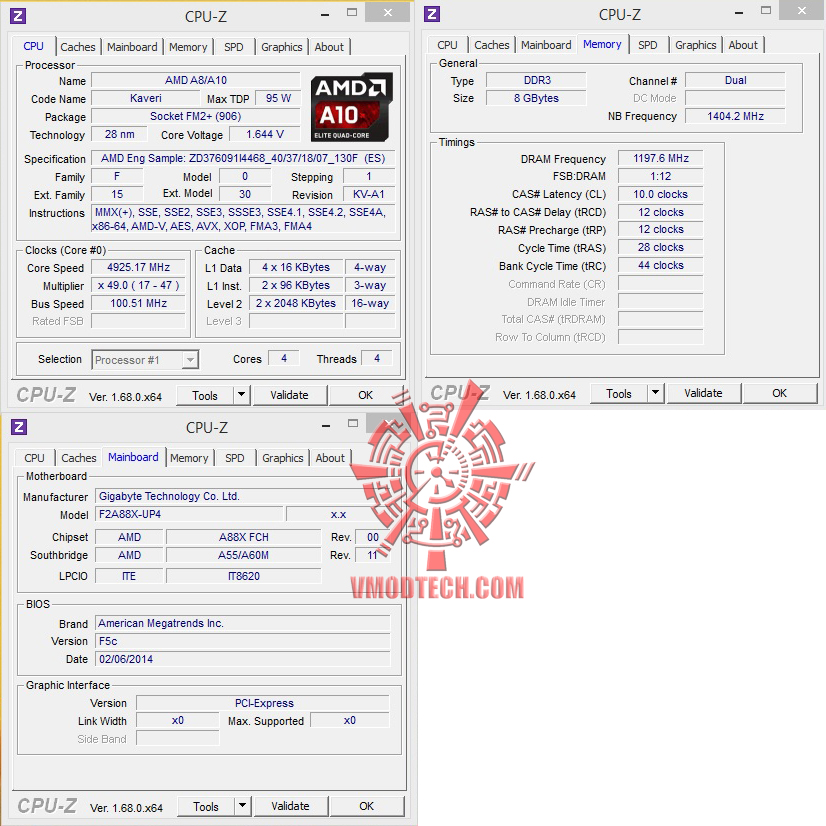Click Validate button in the Memory window
The image size is (826, 826).
[x=703, y=393]
